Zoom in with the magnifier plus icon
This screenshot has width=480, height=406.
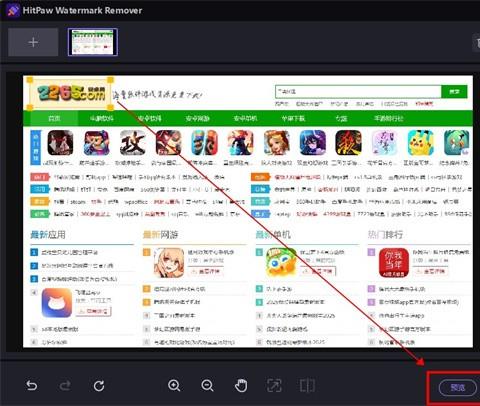click(x=174, y=385)
